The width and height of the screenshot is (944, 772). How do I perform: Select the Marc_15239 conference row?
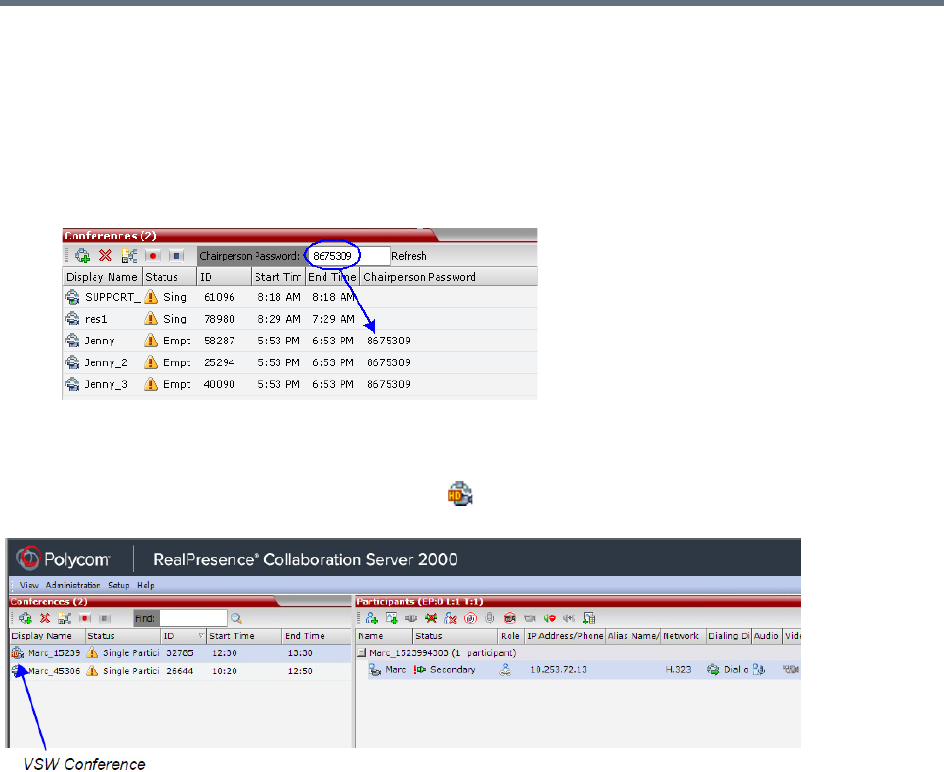tap(181, 653)
